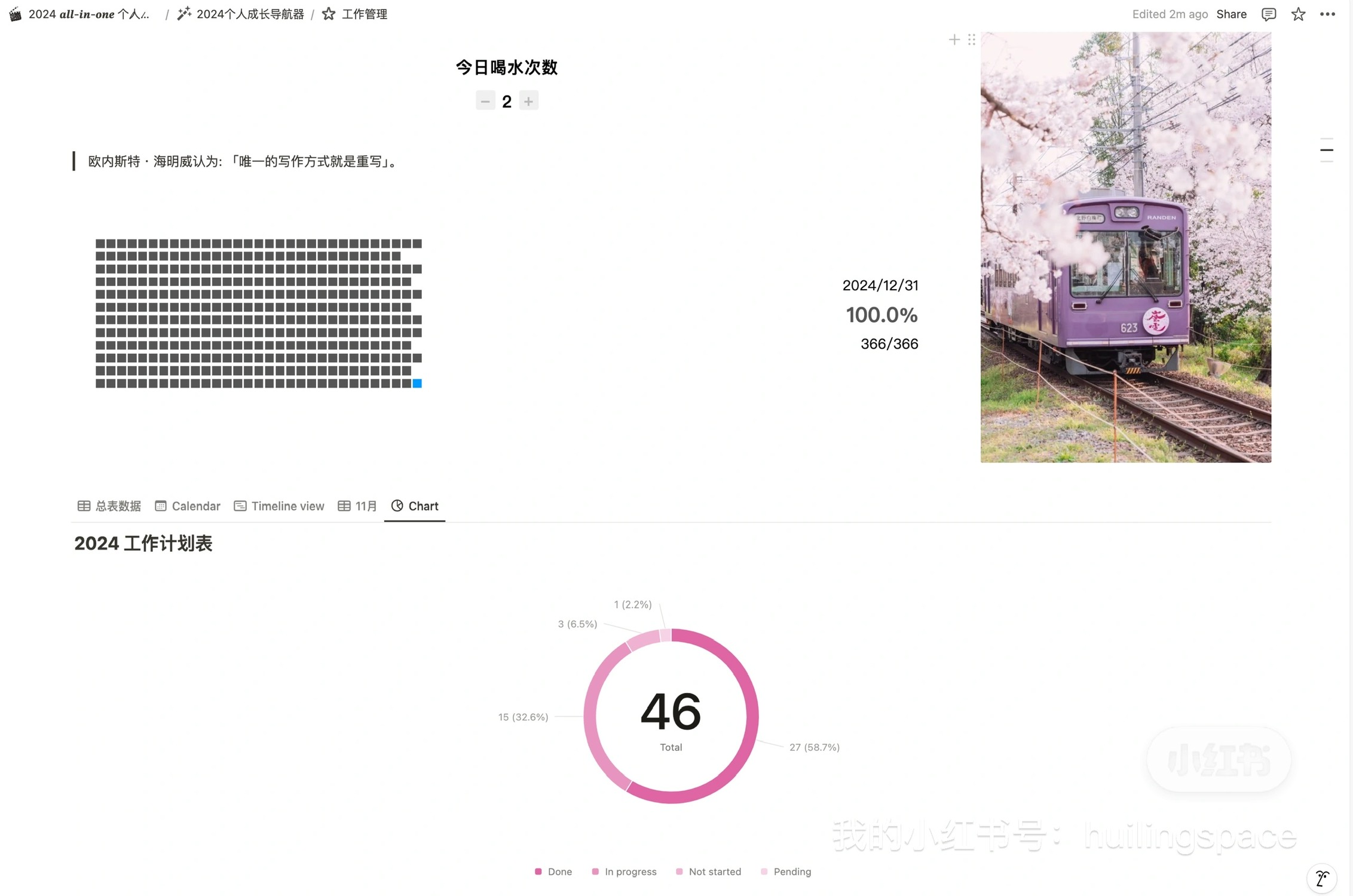Decrease water count with minus button

coord(485,101)
